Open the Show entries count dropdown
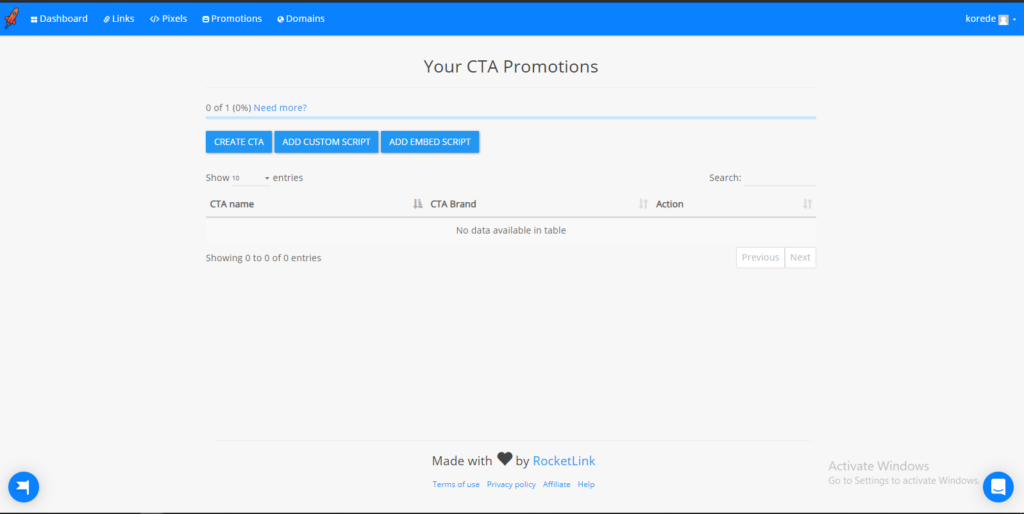 (251, 178)
